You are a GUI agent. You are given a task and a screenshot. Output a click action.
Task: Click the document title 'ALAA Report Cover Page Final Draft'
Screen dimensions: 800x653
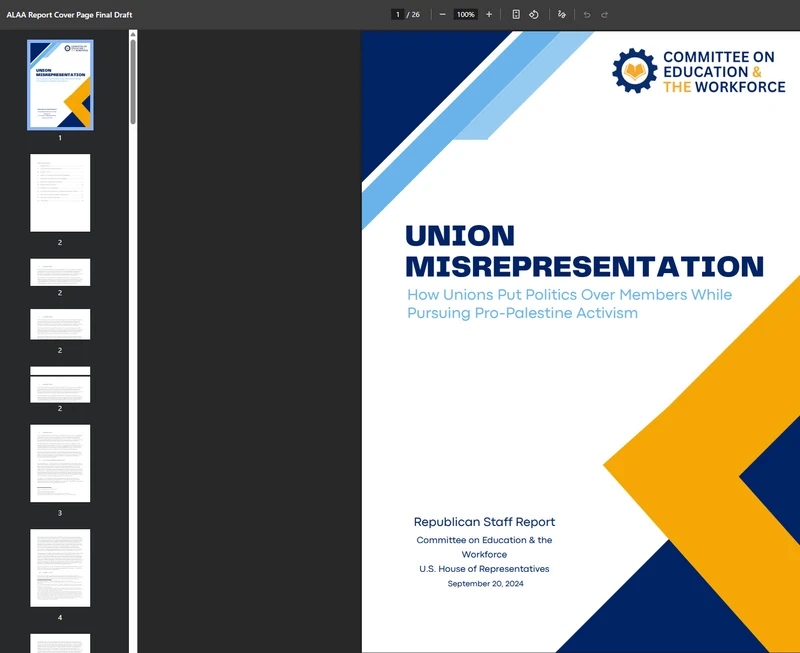[69, 15]
